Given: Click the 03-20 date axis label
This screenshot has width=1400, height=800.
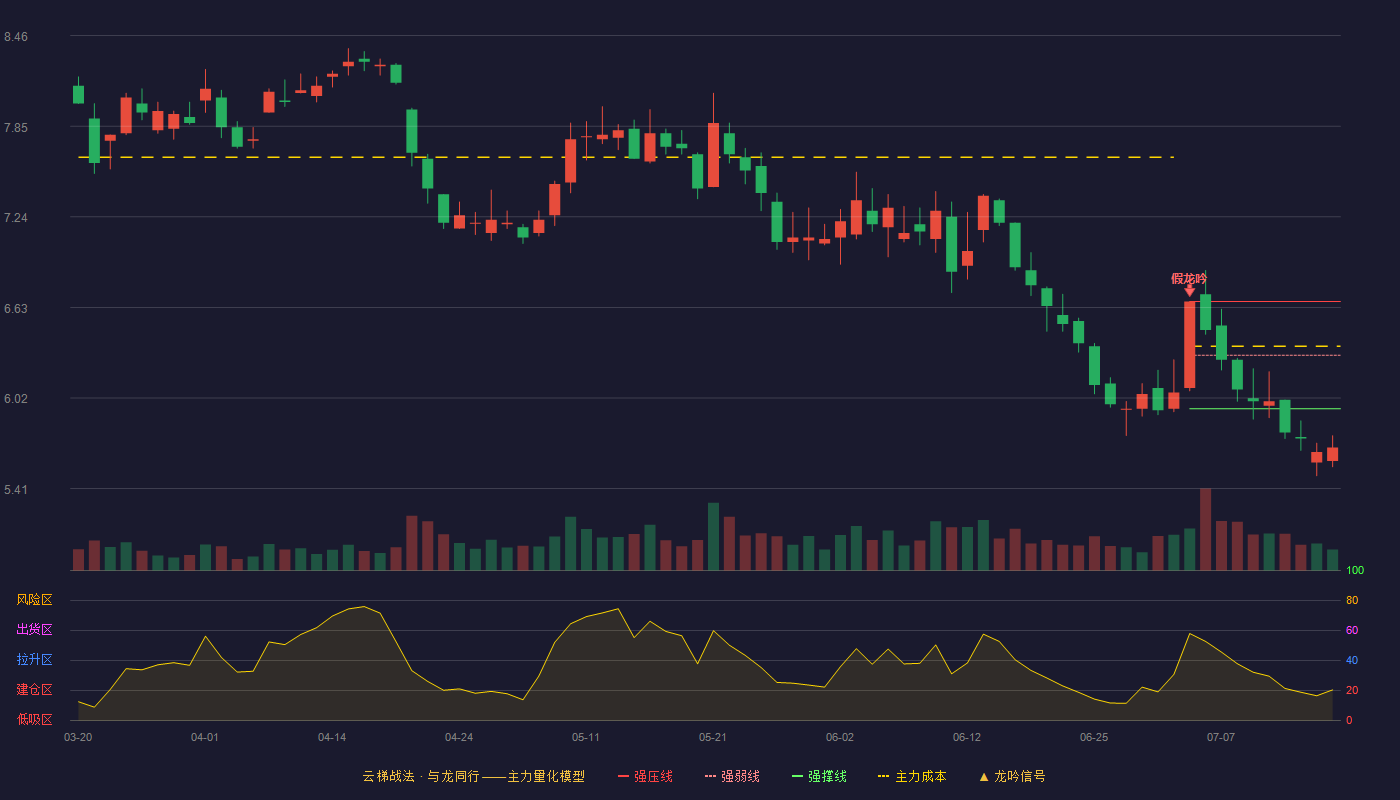Looking at the screenshot, I should coord(78,737).
